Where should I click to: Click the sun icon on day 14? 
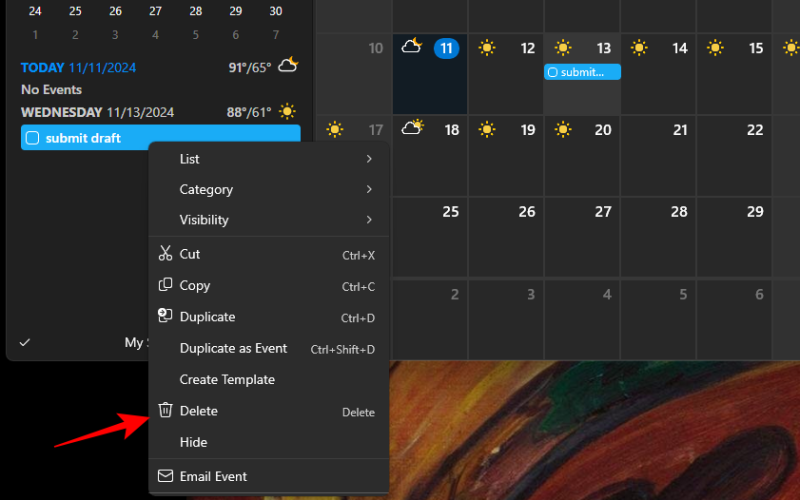pos(639,48)
